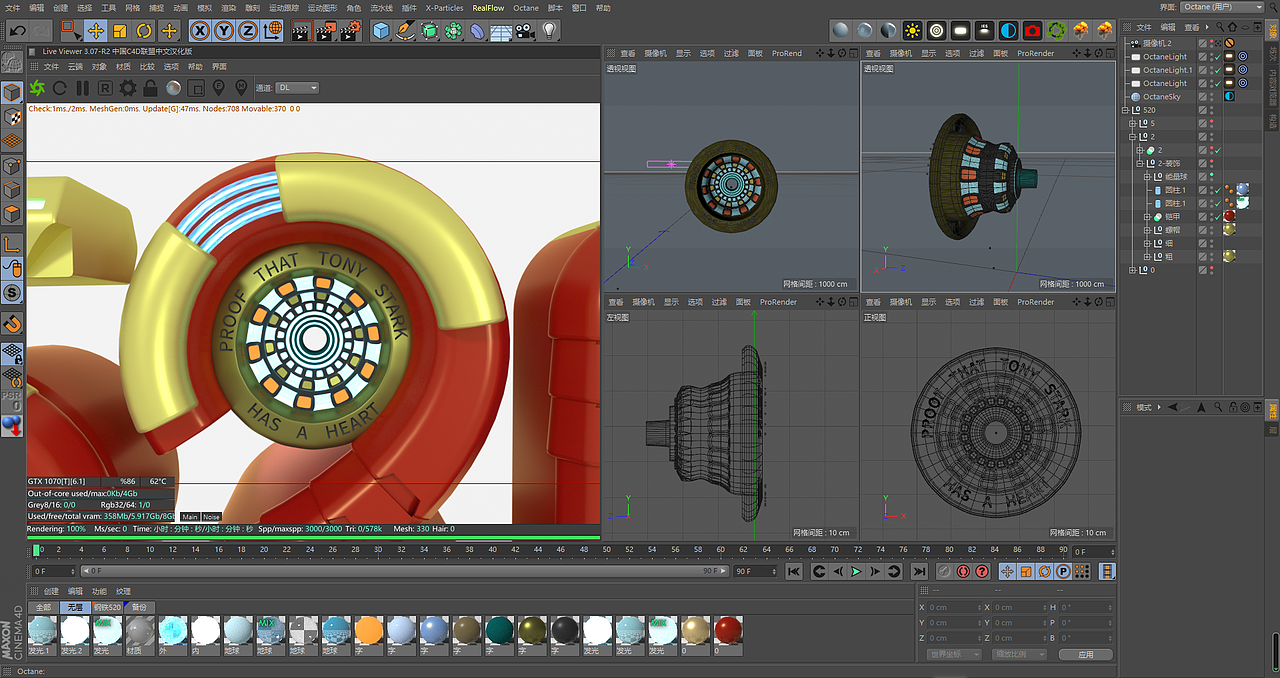The width and height of the screenshot is (1280, 678).
Task: Toggle the OctaneSky enable checkmark
Action: pos(1217,97)
